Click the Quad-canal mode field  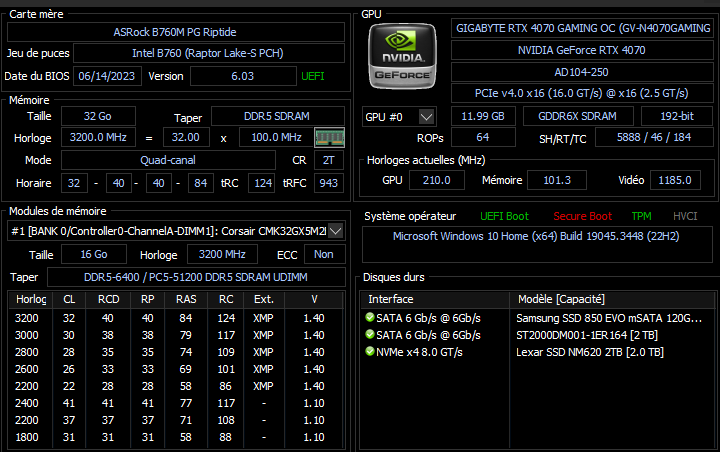[168, 160]
